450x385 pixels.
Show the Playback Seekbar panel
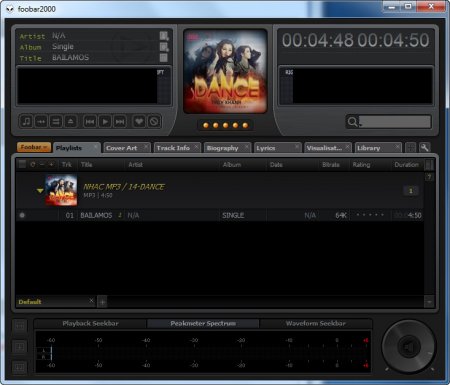point(90,323)
